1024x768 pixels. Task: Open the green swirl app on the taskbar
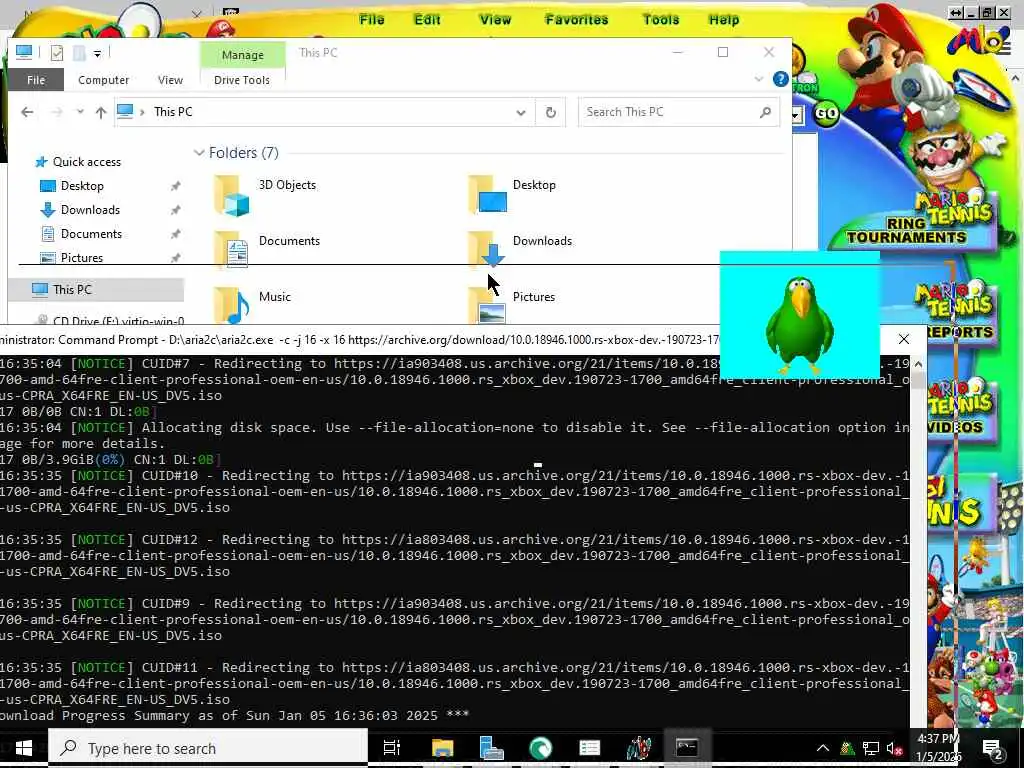coord(540,748)
